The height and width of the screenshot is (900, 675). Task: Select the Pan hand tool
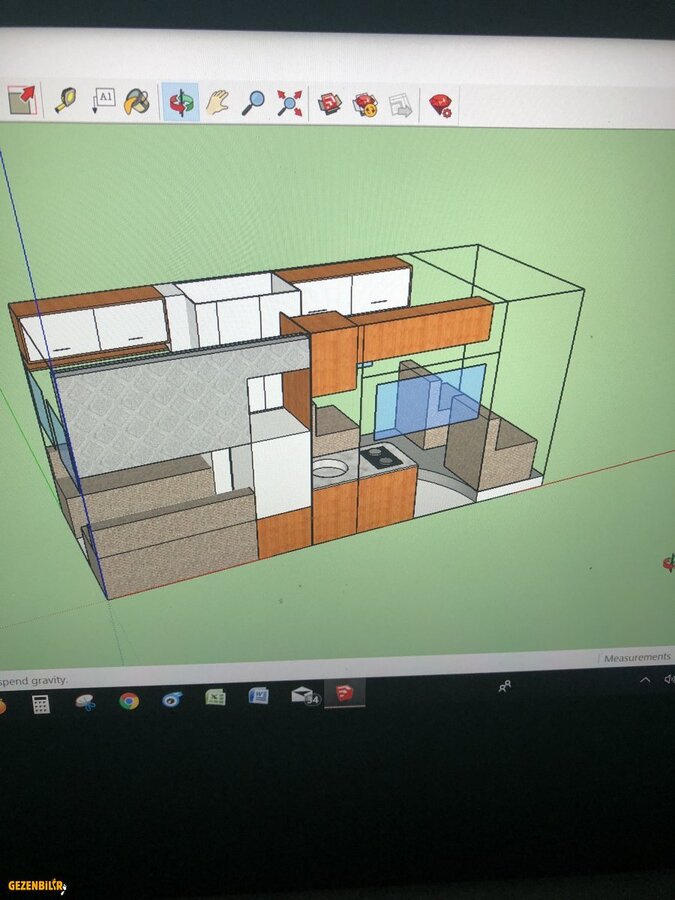[217, 102]
